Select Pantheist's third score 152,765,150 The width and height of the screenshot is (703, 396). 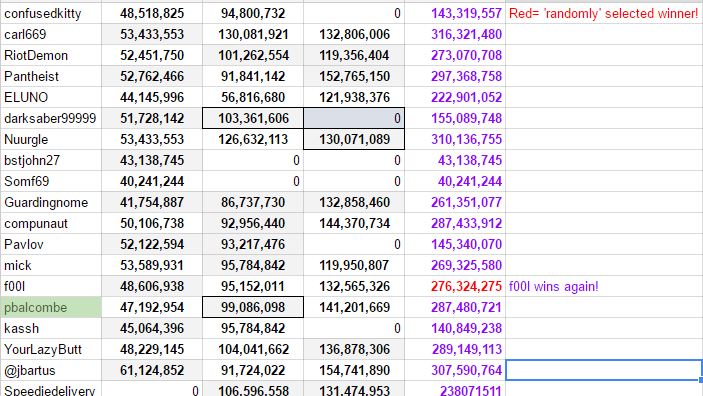click(x=354, y=76)
